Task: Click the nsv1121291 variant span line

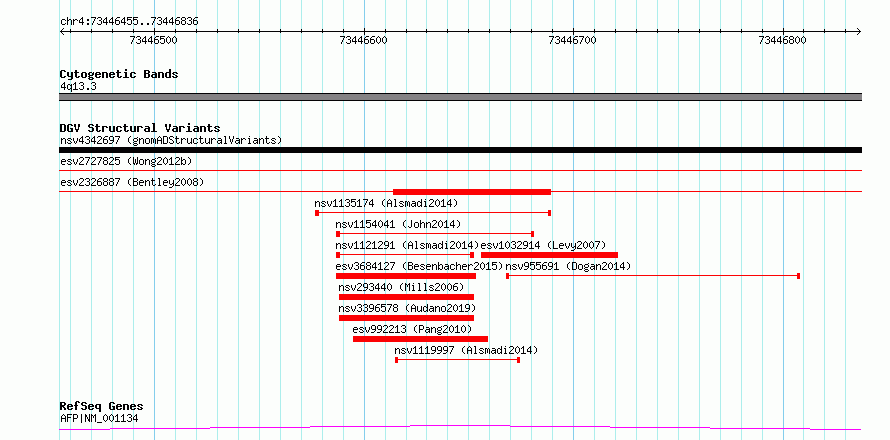Action: (x=405, y=255)
